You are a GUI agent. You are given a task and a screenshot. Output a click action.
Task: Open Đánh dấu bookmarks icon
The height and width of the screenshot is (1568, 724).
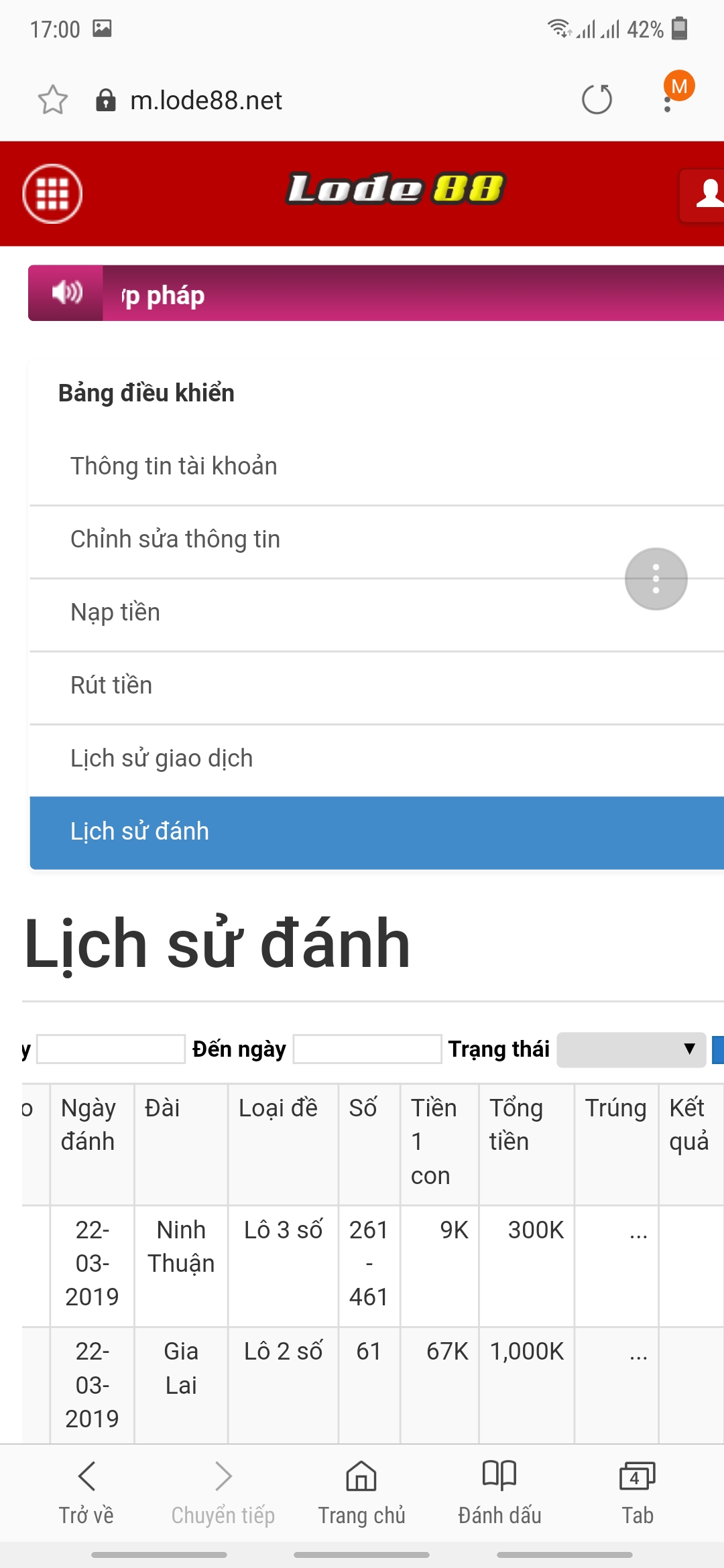[499, 1488]
